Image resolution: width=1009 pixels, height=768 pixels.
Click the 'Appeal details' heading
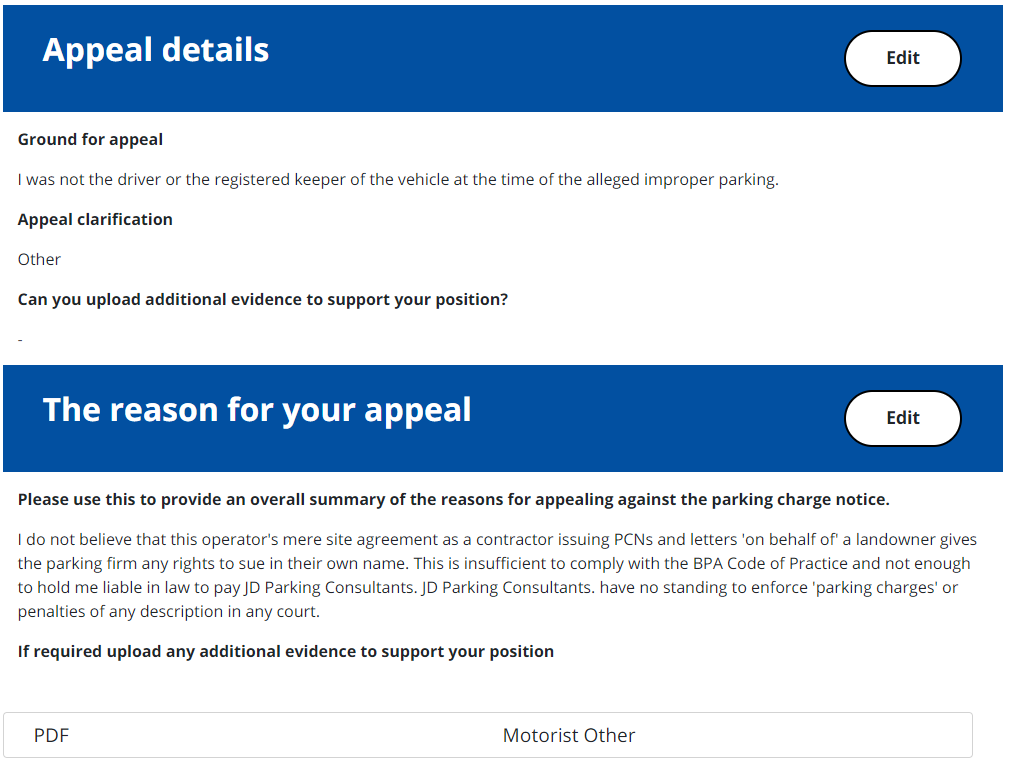tap(156, 50)
